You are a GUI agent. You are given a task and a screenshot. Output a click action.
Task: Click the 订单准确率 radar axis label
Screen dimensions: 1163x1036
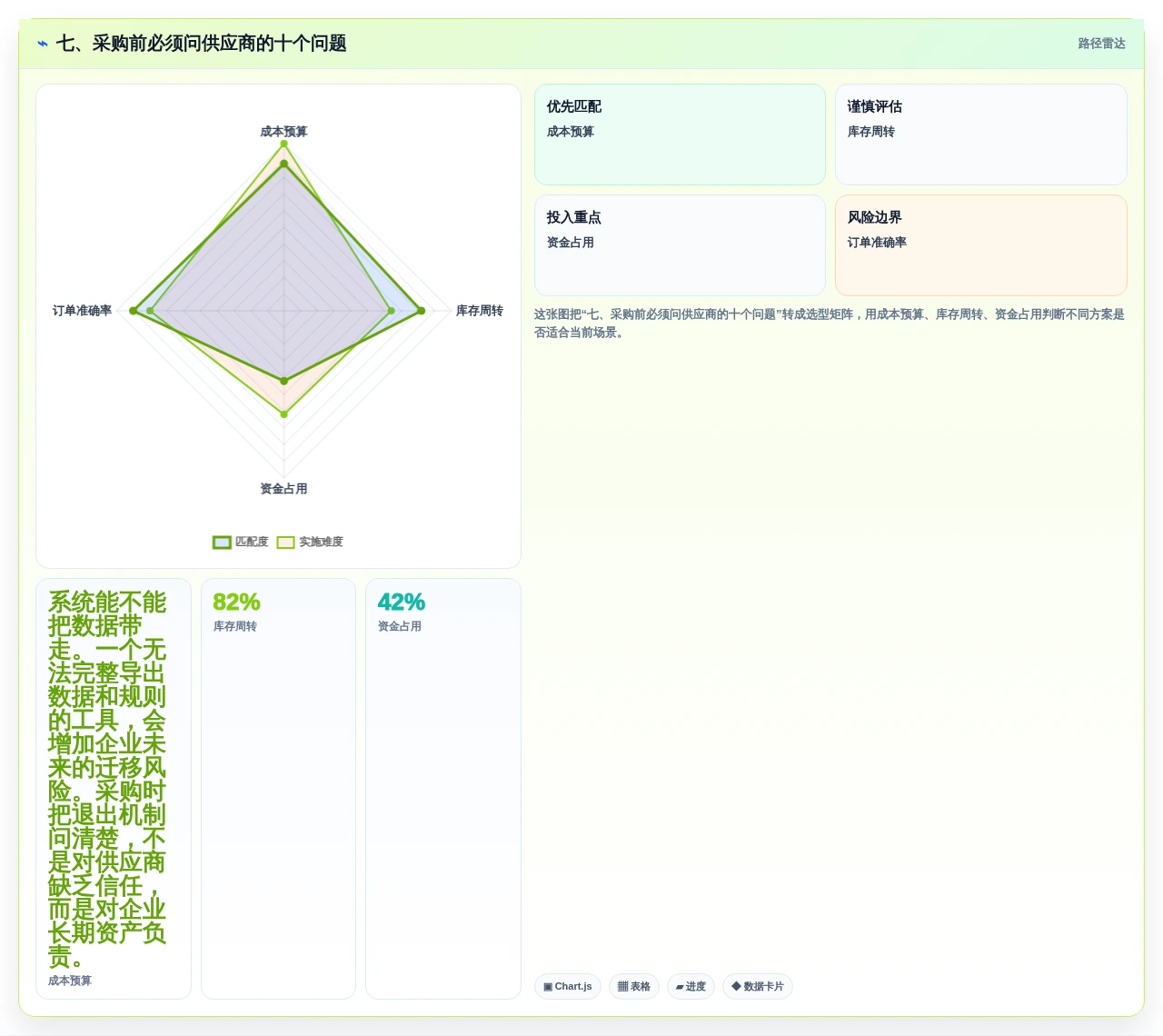click(82, 311)
